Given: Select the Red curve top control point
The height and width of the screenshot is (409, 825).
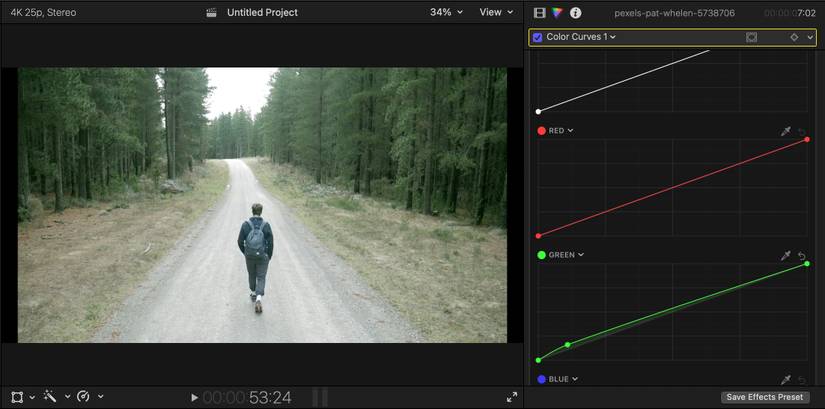Looking at the screenshot, I should pyautogui.click(x=807, y=139).
